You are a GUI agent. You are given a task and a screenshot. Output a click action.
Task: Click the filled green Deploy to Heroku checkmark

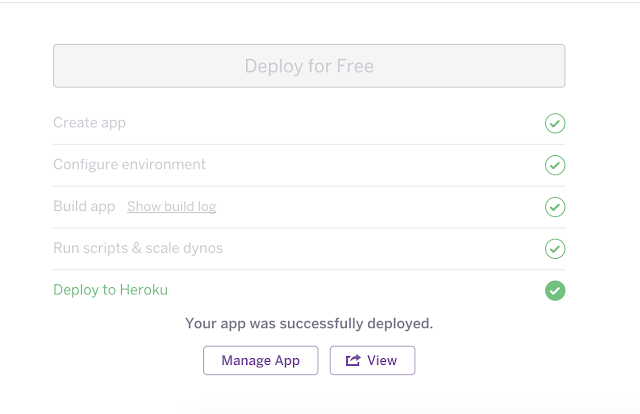point(555,290)
